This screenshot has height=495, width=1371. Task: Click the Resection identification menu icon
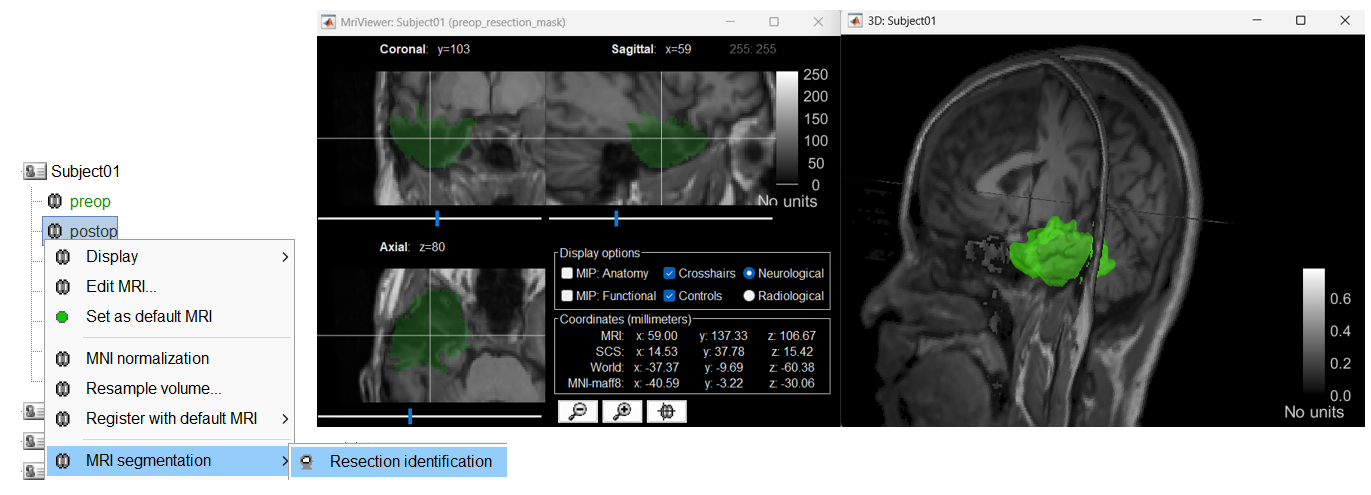tap(308, 461)
